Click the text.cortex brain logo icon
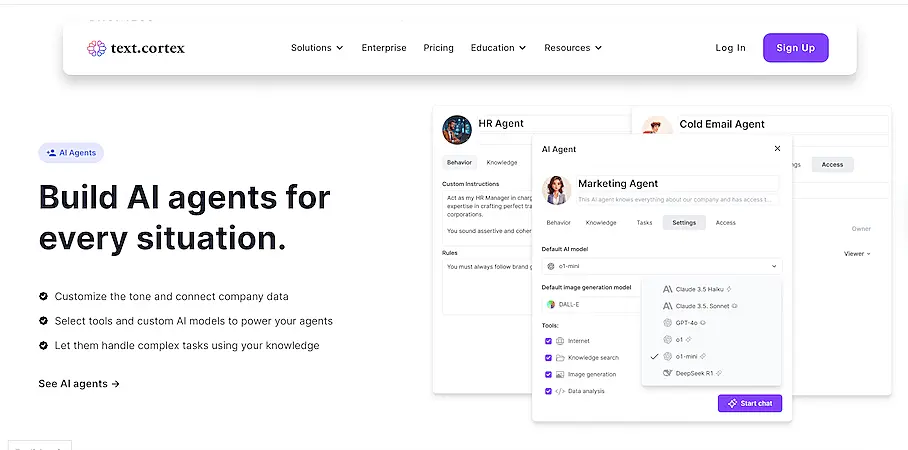This screenshot has height=450, width=908. pos(96,48)
